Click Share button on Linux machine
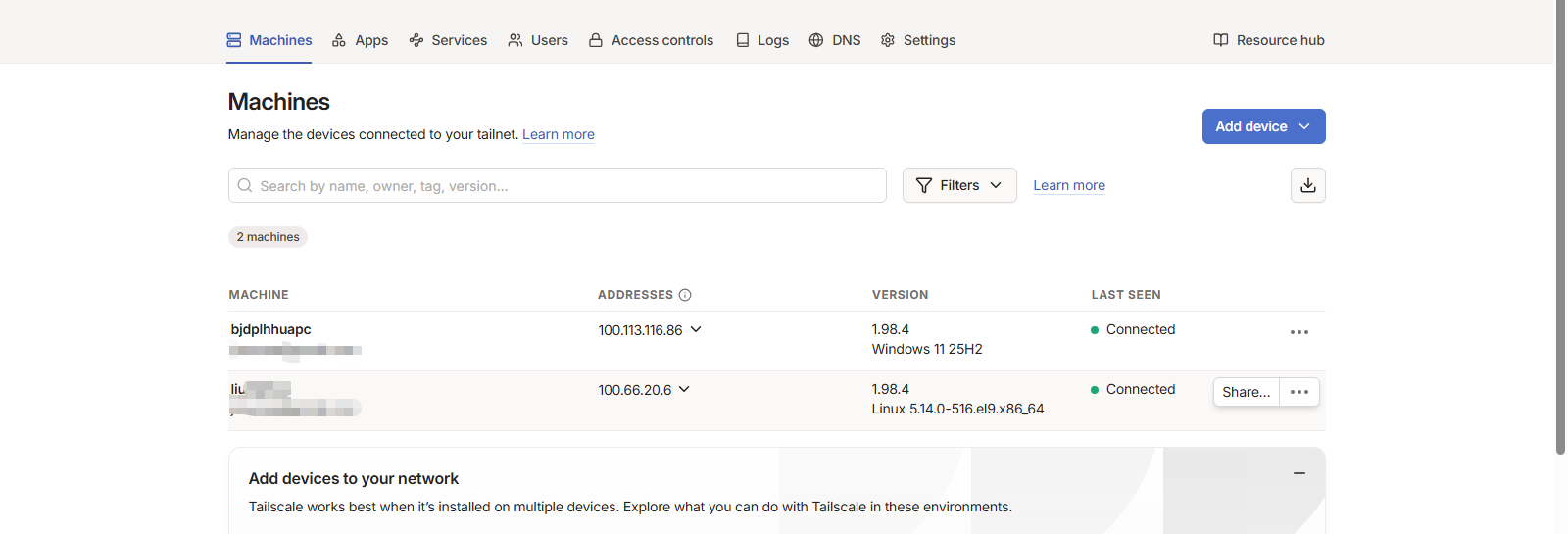1568x534 pixels. pos(1247,392)
